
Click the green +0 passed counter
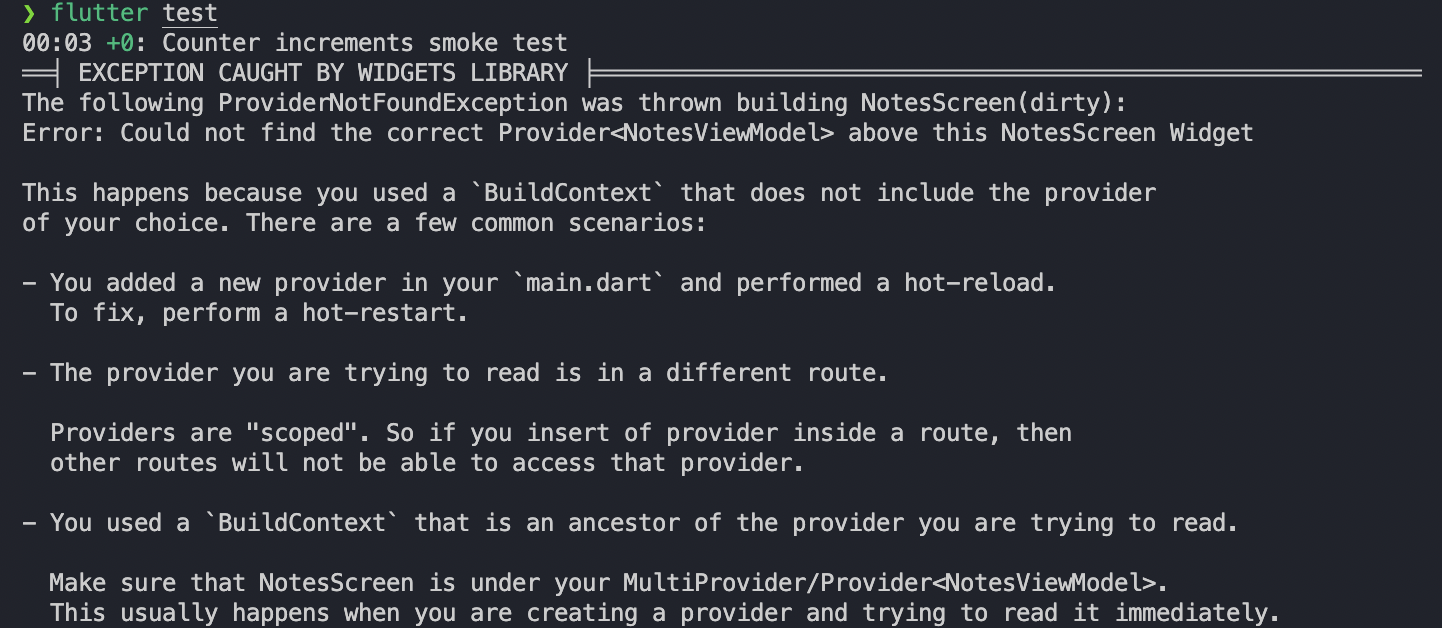point(120,43)
